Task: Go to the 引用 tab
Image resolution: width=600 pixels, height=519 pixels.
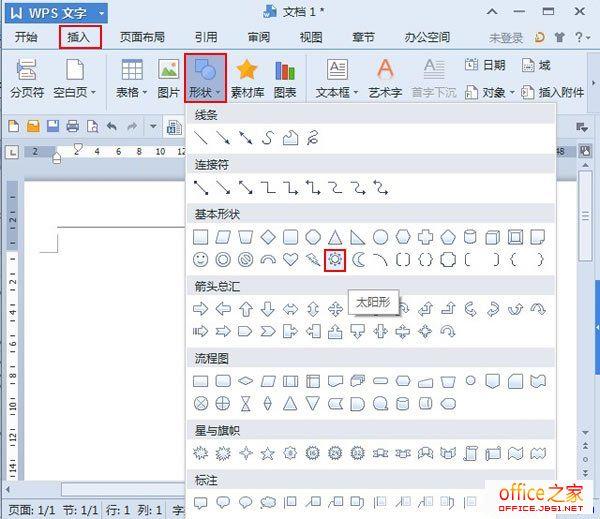Action: 206,37
